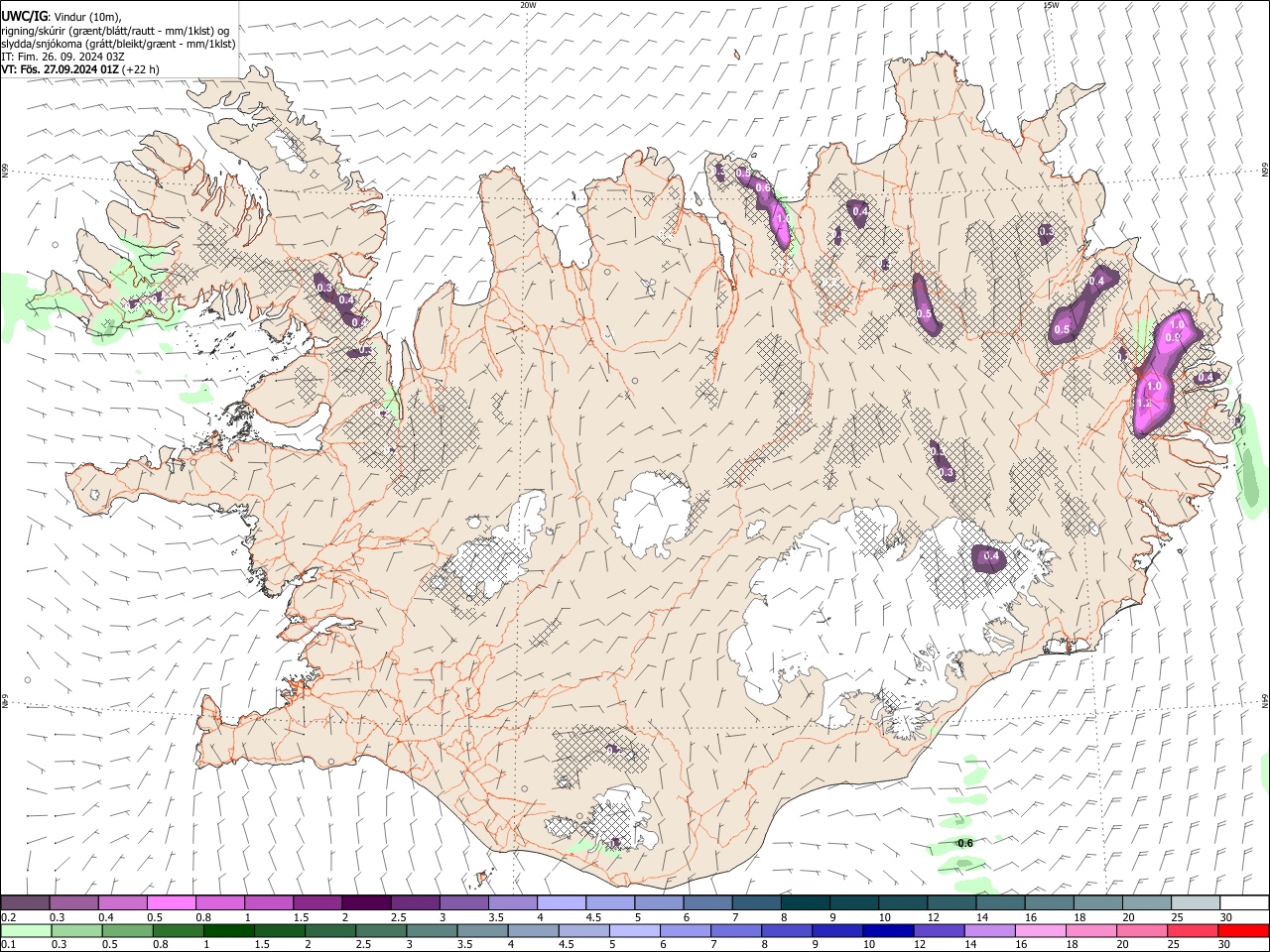Click the 'rigning/skúrir' legend description line
1270x952 pixels.
115,31
